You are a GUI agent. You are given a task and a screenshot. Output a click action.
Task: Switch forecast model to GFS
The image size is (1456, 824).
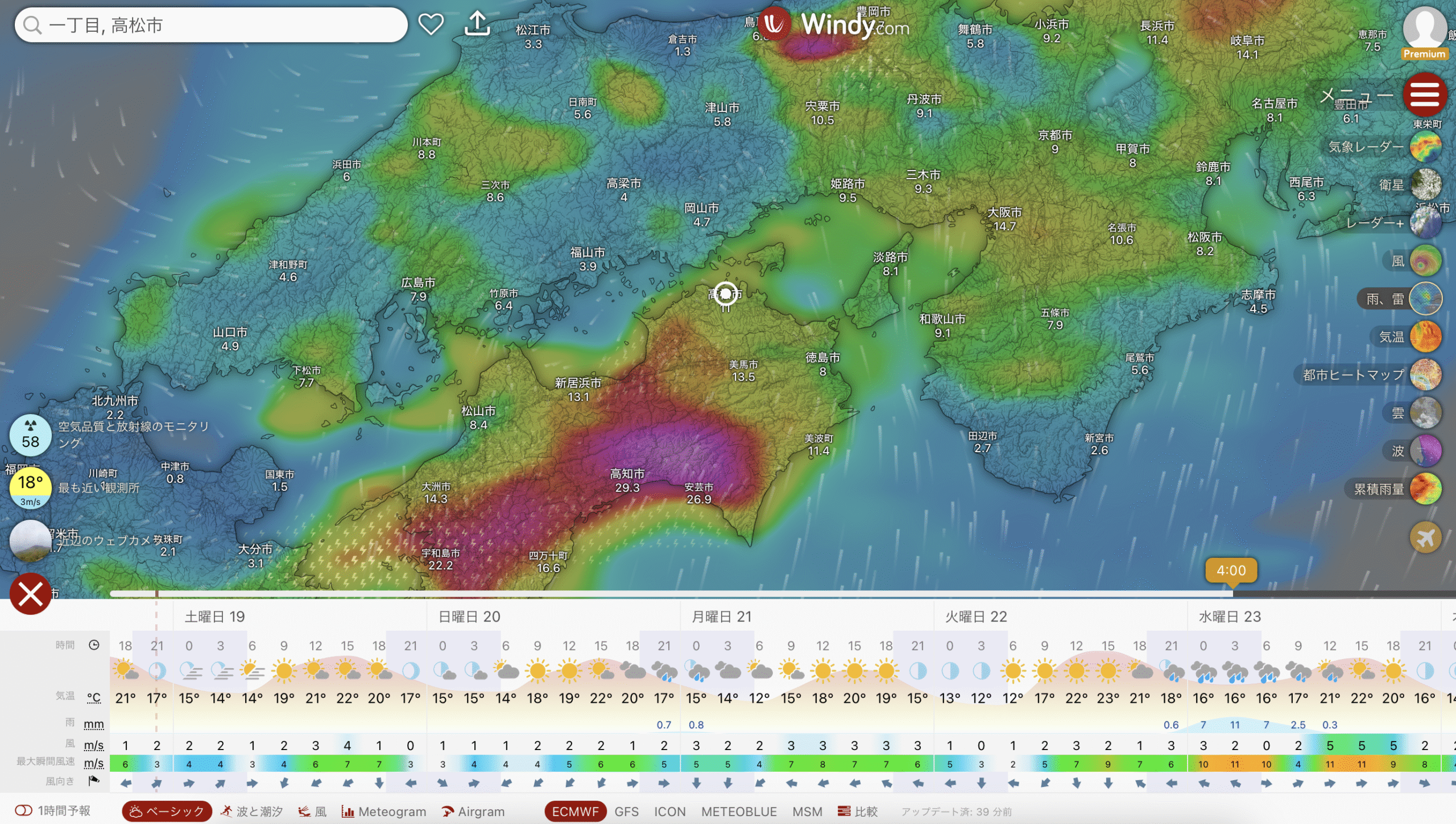coord(626,811)
